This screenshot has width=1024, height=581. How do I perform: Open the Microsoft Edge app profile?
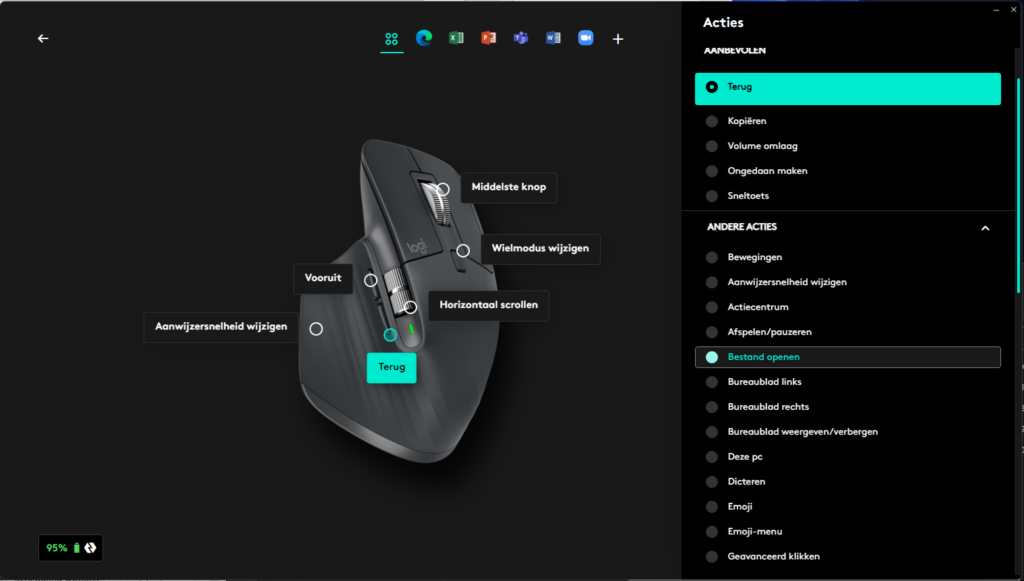click(x=424, y=38)
